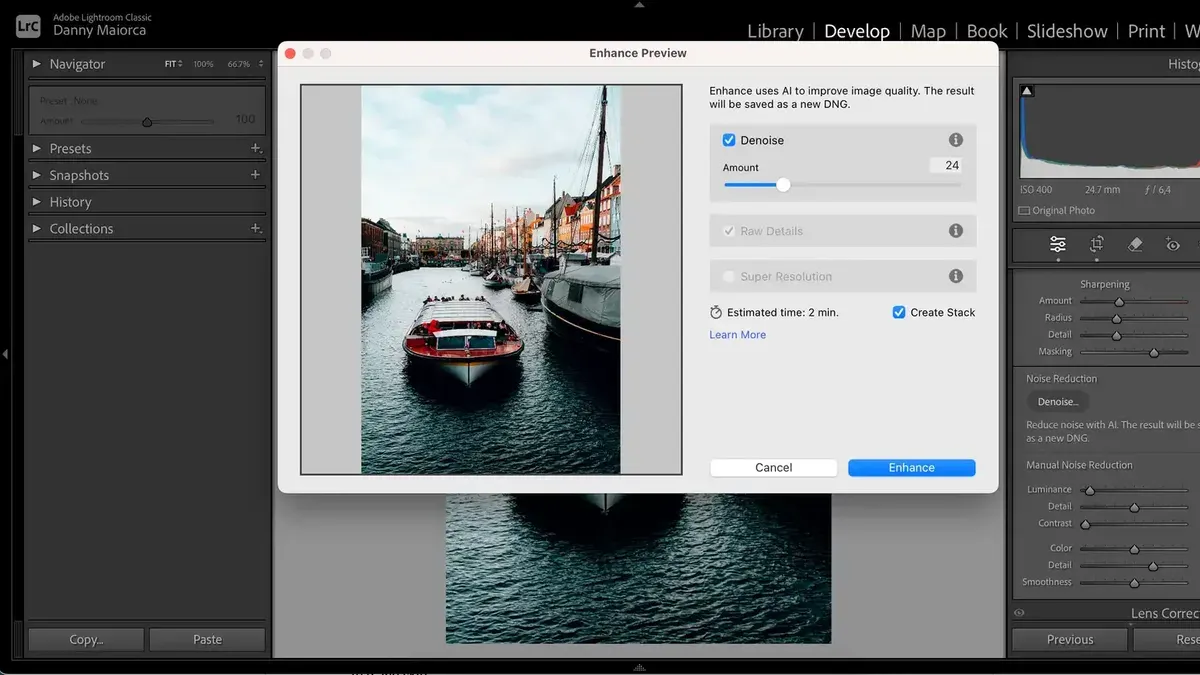Click the bottom filmstrip collapse arrow
The image size is (1200, 675).
[640, 668]
